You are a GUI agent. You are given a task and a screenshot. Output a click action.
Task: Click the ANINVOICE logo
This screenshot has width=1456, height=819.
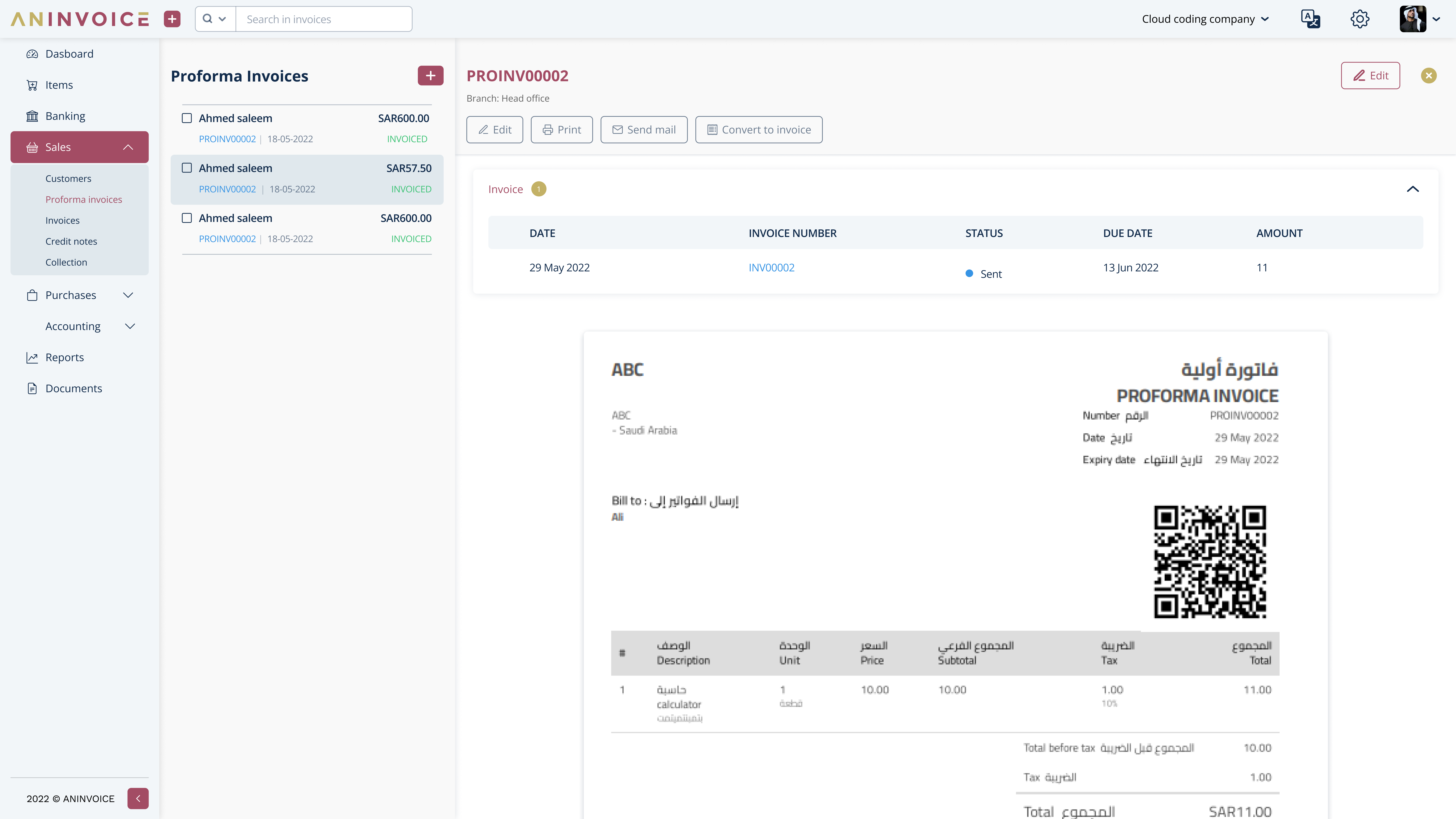(80, 19)
